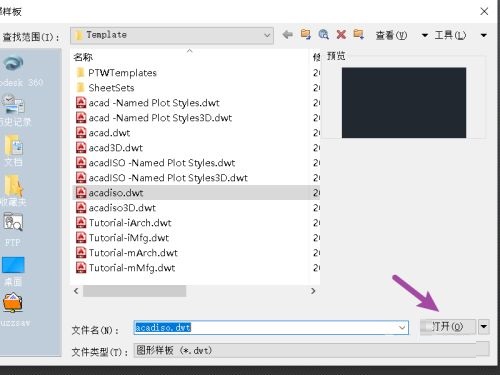The height and width of the screenshot is (375, 500).
Task: Select Tutorial-iArch.dwt template
Action: [124, 223]
